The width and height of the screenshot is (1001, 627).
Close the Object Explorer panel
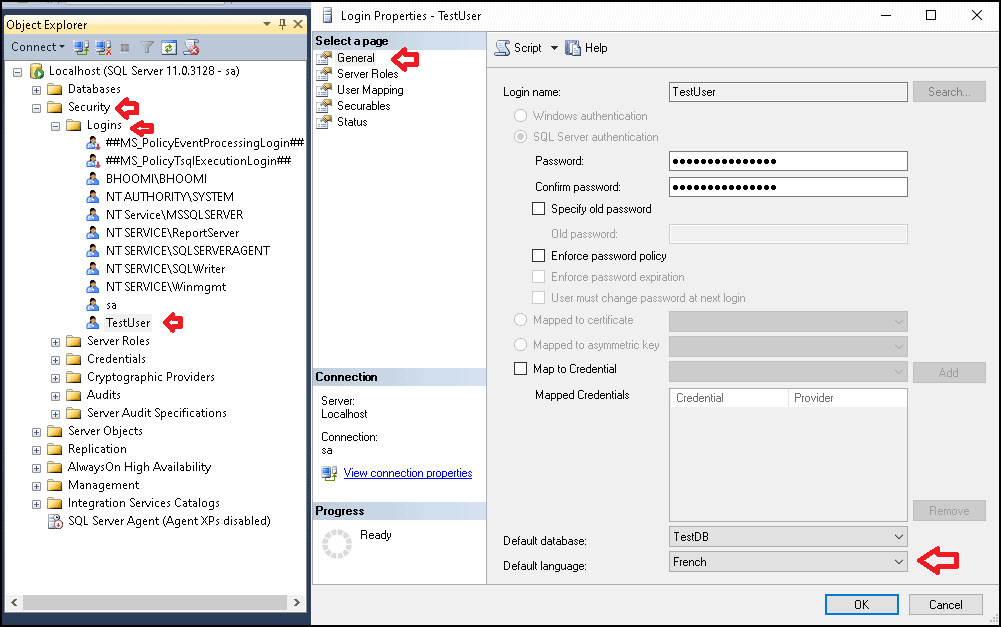coord(297,24)
